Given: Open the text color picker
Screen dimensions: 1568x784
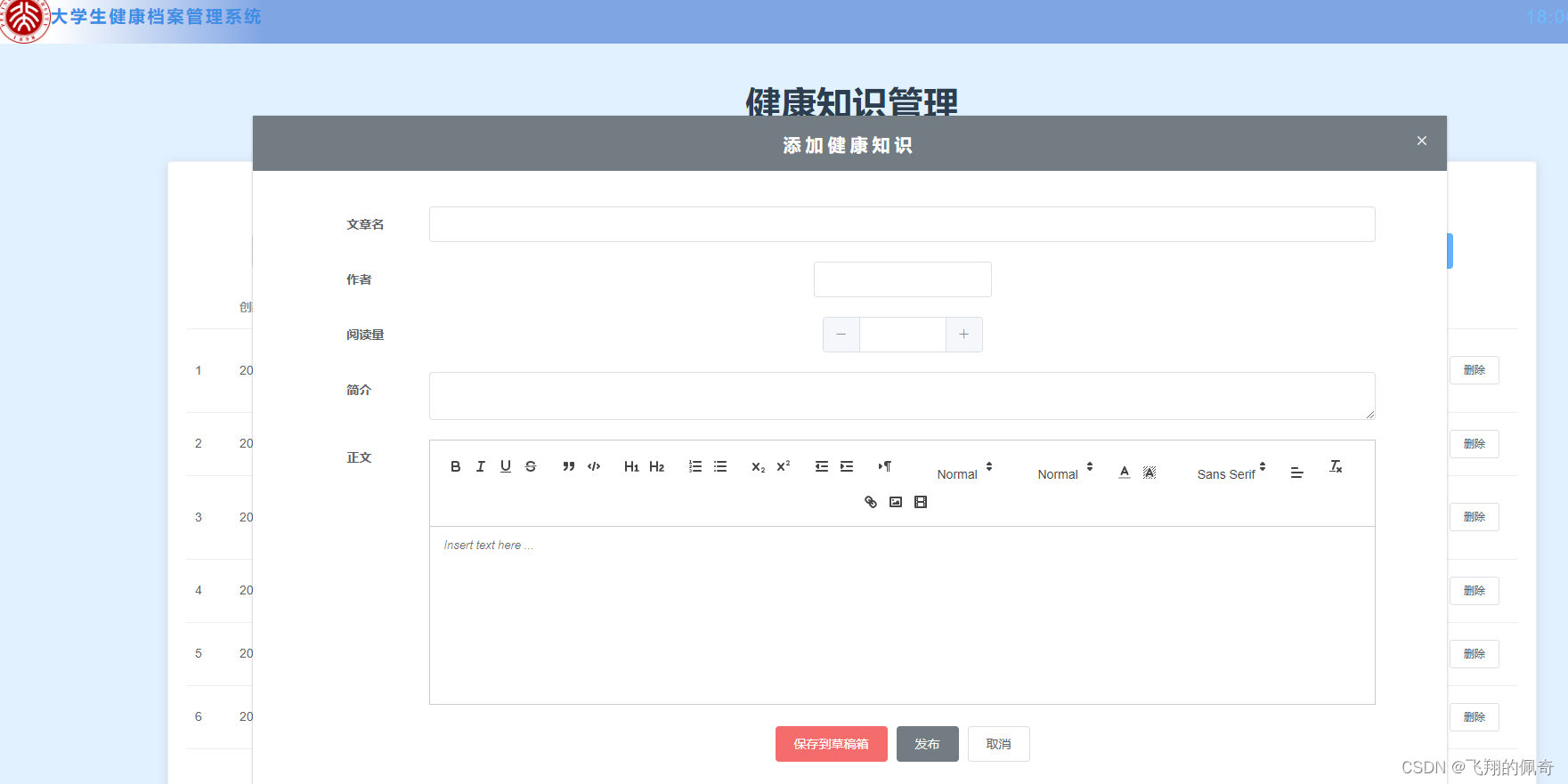Looking at the screenshot, I should tap(1125, 473).
